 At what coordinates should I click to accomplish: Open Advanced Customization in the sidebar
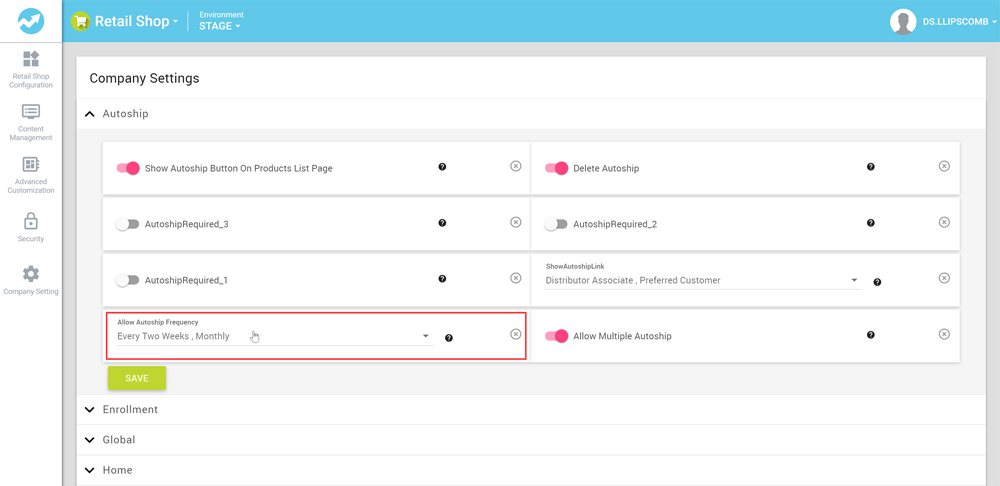click(31, 165)
